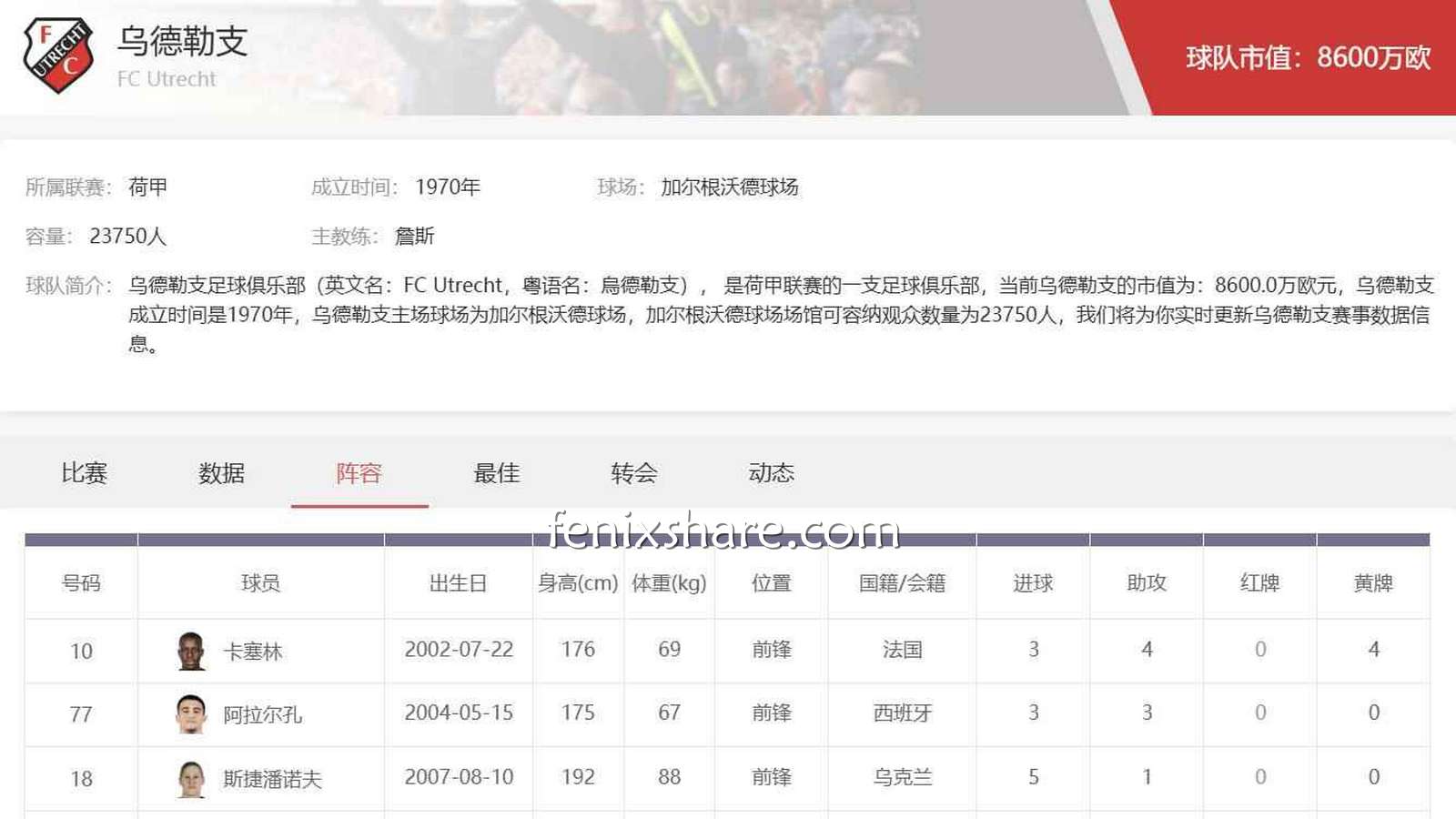Click 卡塞林's yellow card count 4
The image size is (1456, 819).
point(1374,650)
